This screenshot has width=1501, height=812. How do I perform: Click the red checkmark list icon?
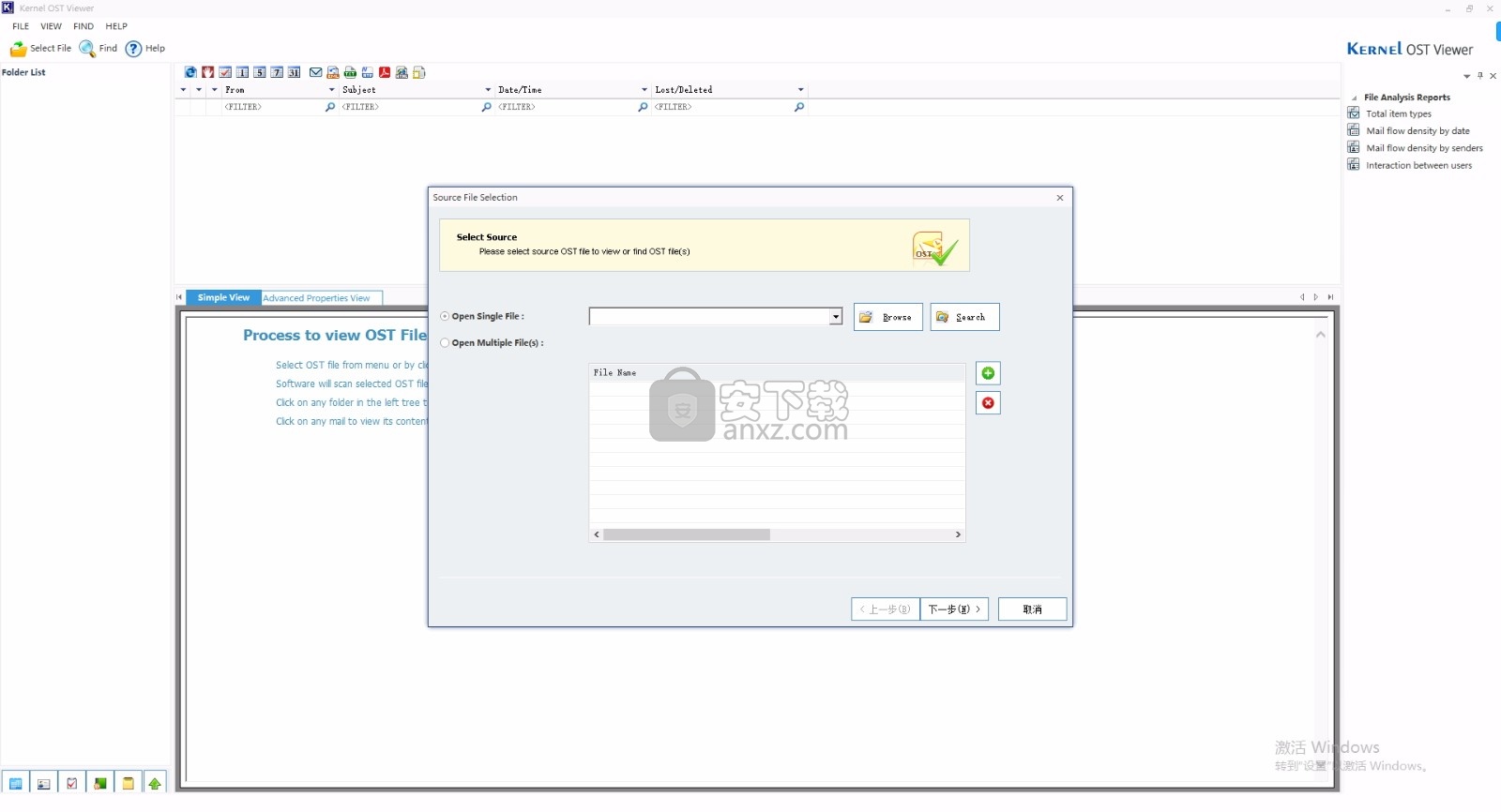tap(225, 72)
